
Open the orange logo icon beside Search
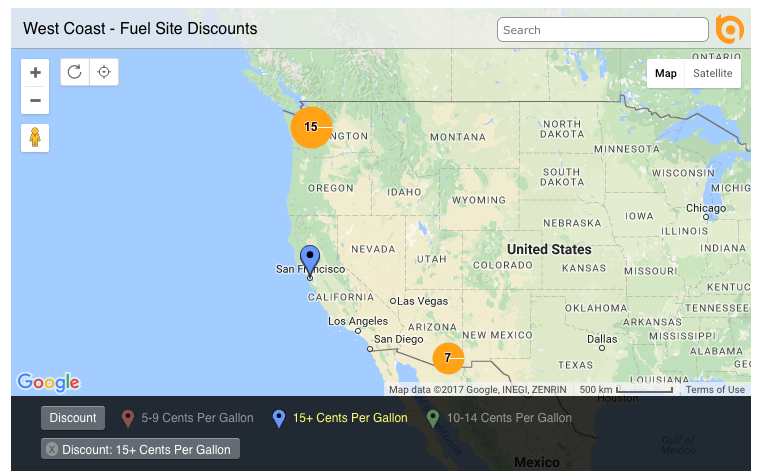point(729,30)
